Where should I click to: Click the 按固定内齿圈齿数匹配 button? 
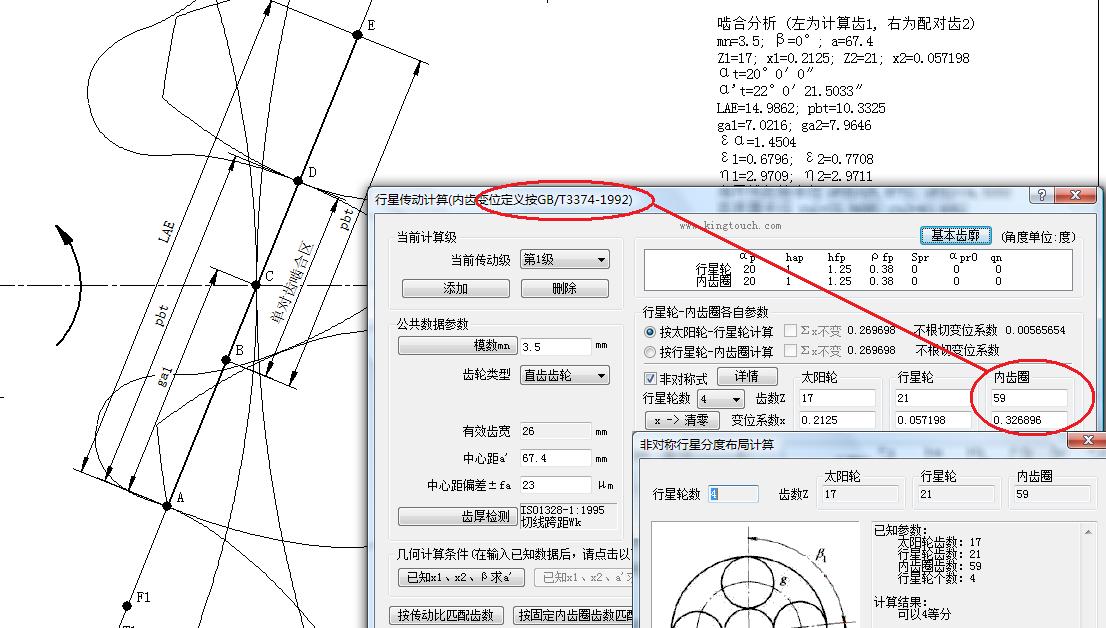[x=574, y=615]
